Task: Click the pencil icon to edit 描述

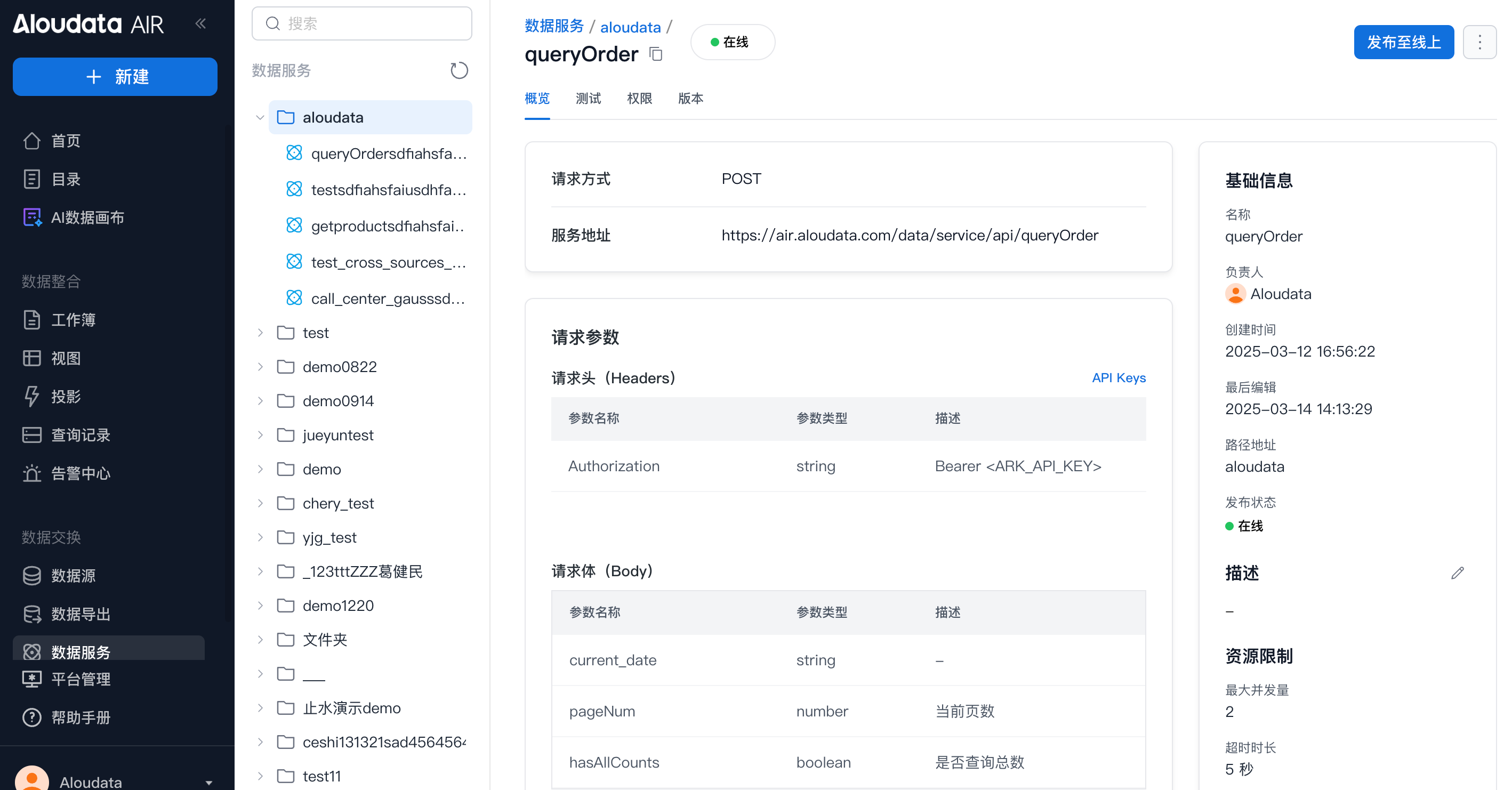Action: pos(1458,573)
